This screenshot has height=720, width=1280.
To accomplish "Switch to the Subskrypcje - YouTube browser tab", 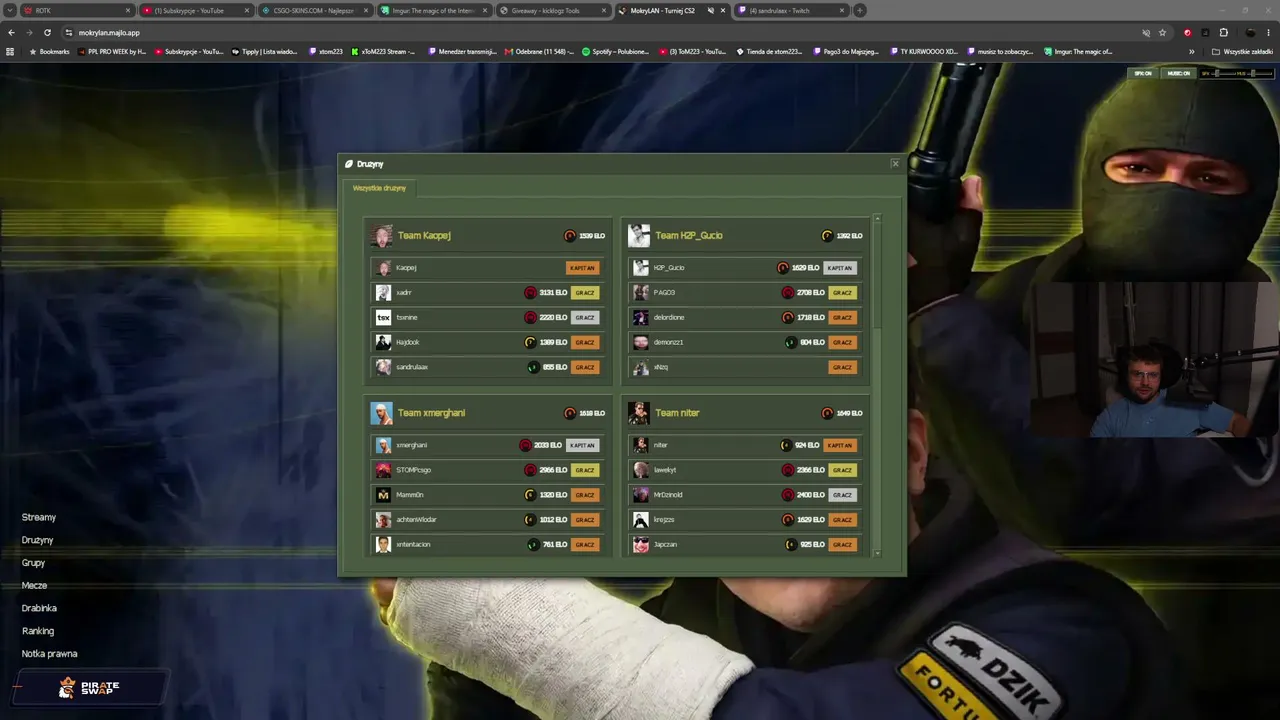I will pyautogui.click(x=195, y=10).
